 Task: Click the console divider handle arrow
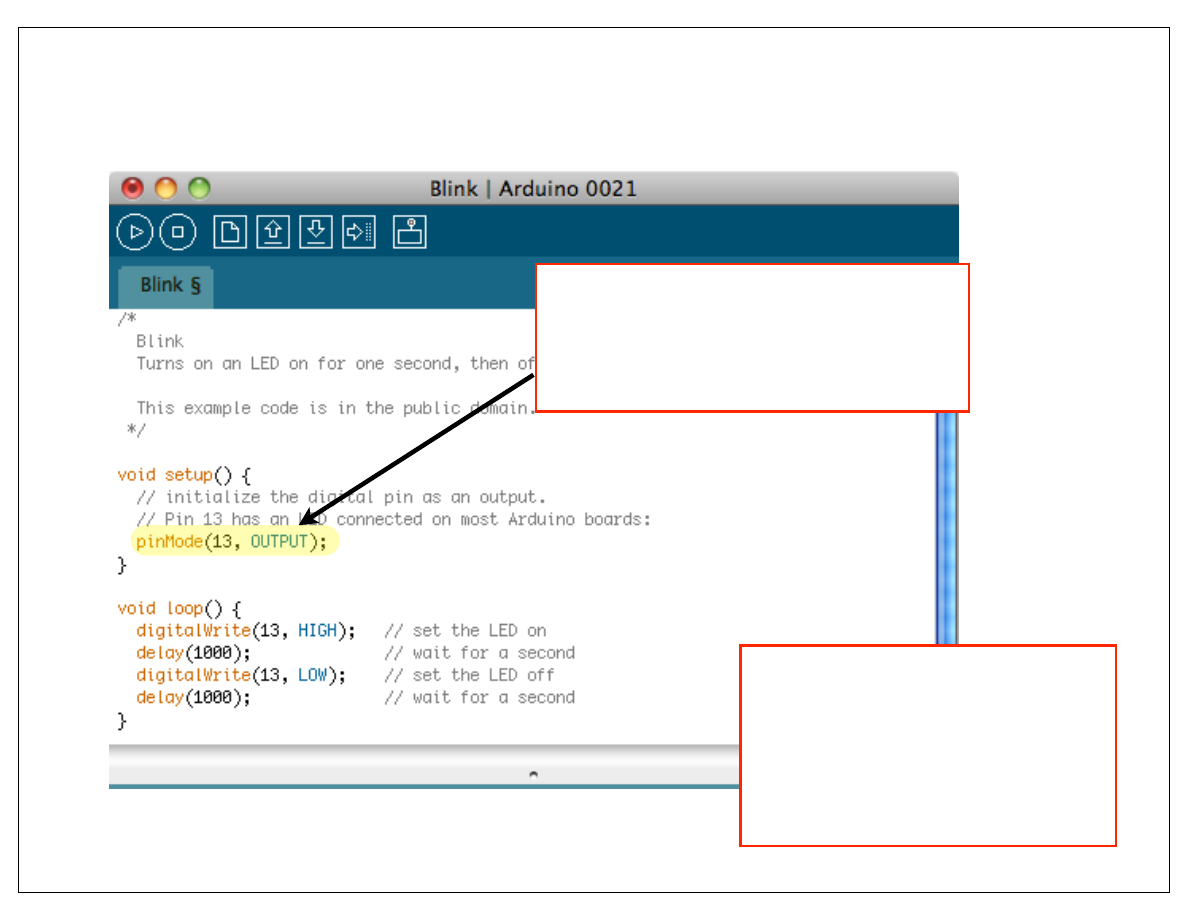click(x=533, y=773)
